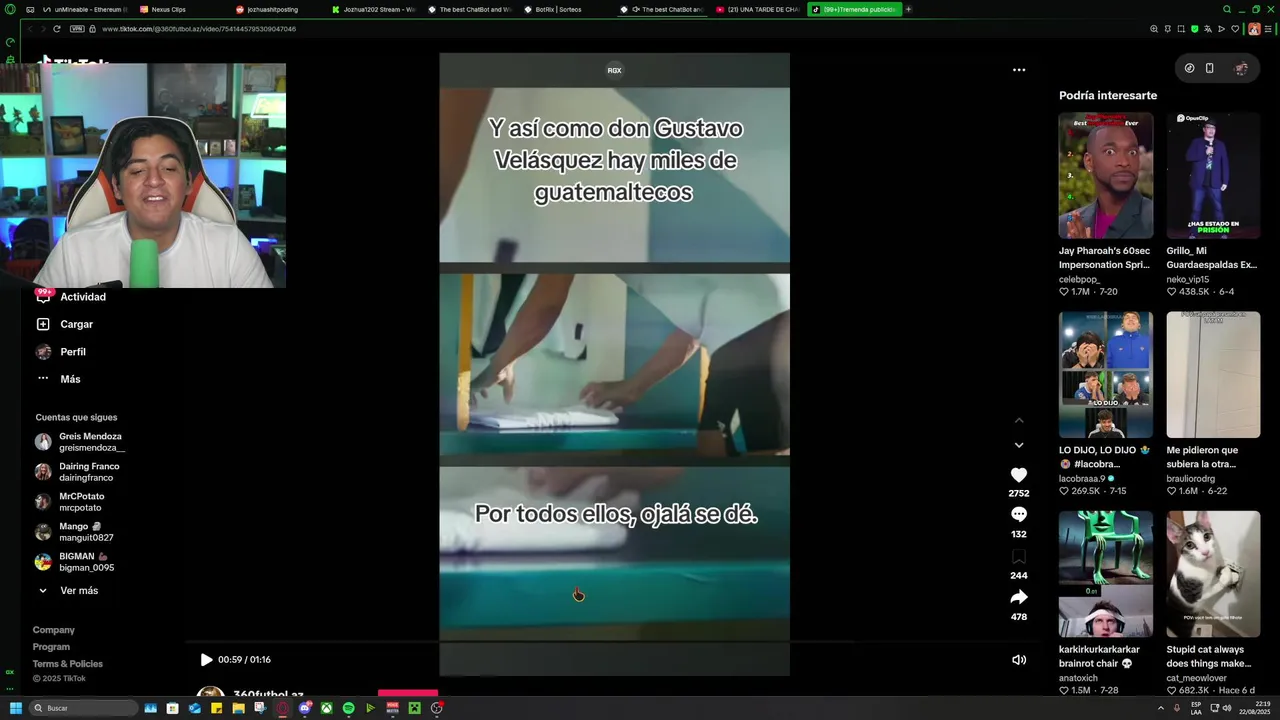Open Xbox app from the taskbar
This screenshot has width=1280, height=720.
pos(326,708)
